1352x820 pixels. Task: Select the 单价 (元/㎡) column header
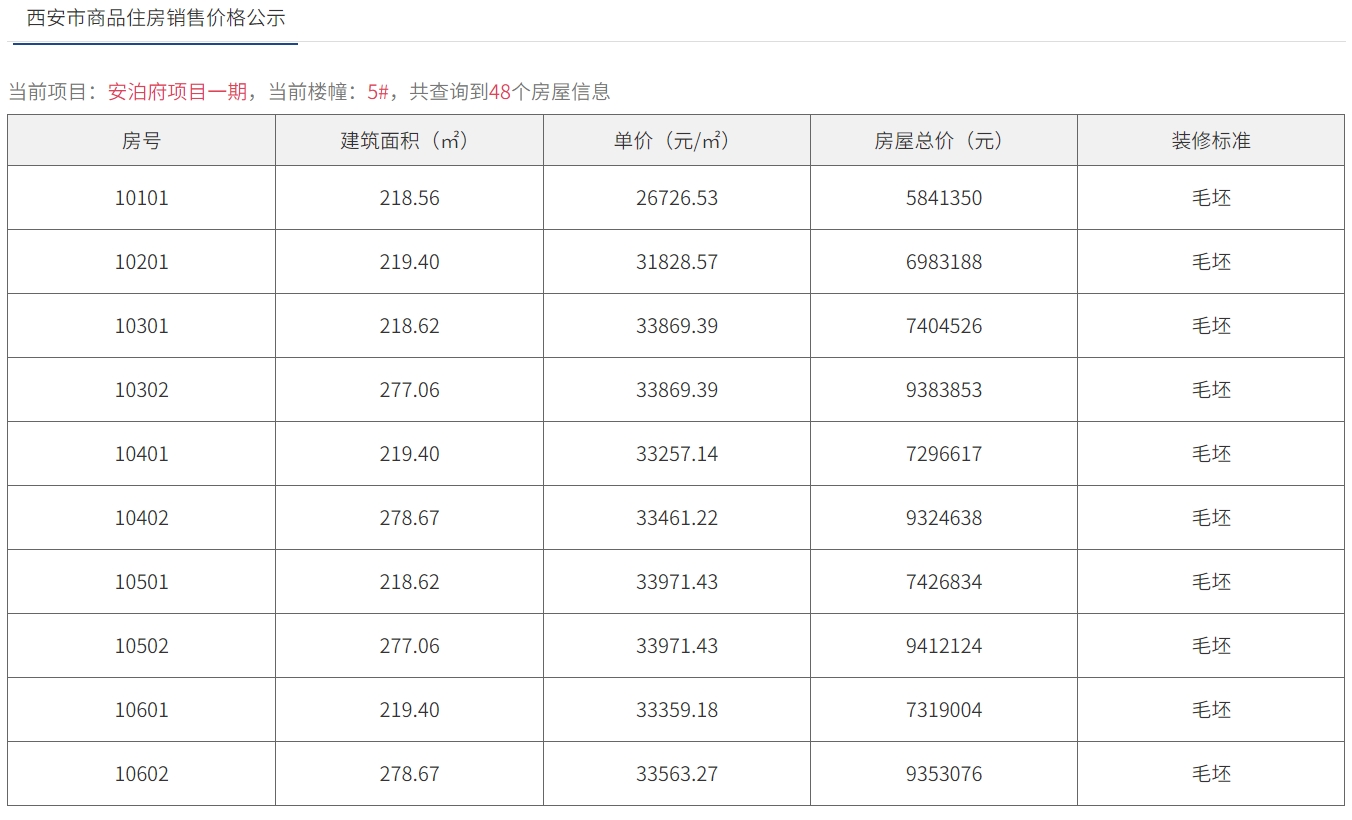coord(677,141)
